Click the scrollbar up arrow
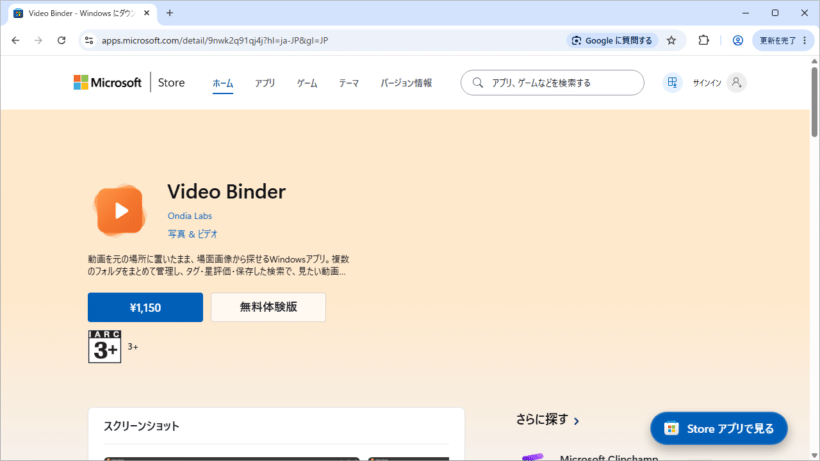The height and width of the screenshot is (461, 820). tap(814, 61)
